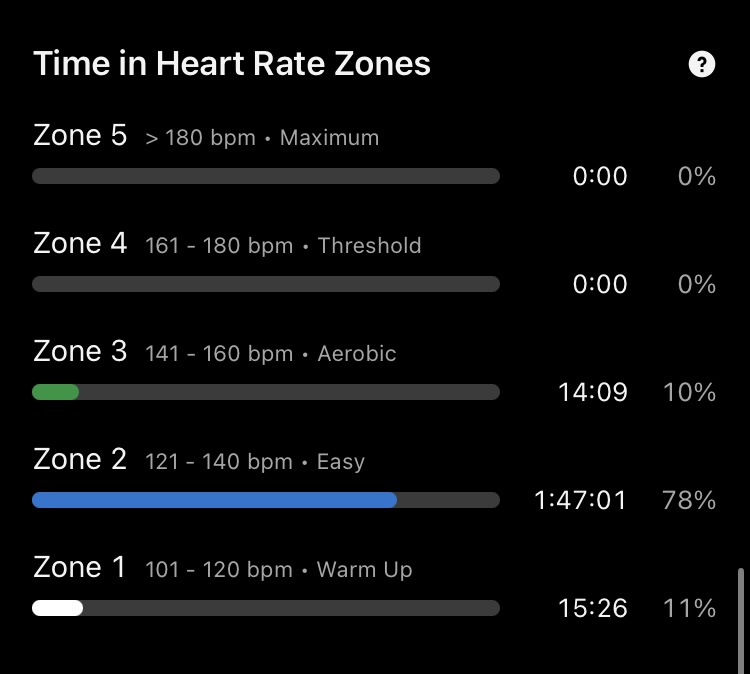The width and height of the screenshot is (750, 674).
Task: Tap the 1:47:01 duration for Zone 2
Action: coord(580,501)
